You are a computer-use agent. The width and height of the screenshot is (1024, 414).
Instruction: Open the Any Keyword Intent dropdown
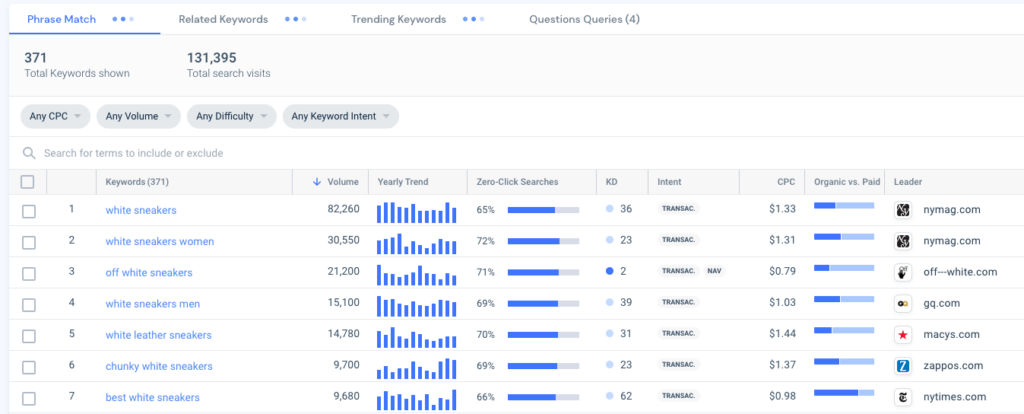340,116
